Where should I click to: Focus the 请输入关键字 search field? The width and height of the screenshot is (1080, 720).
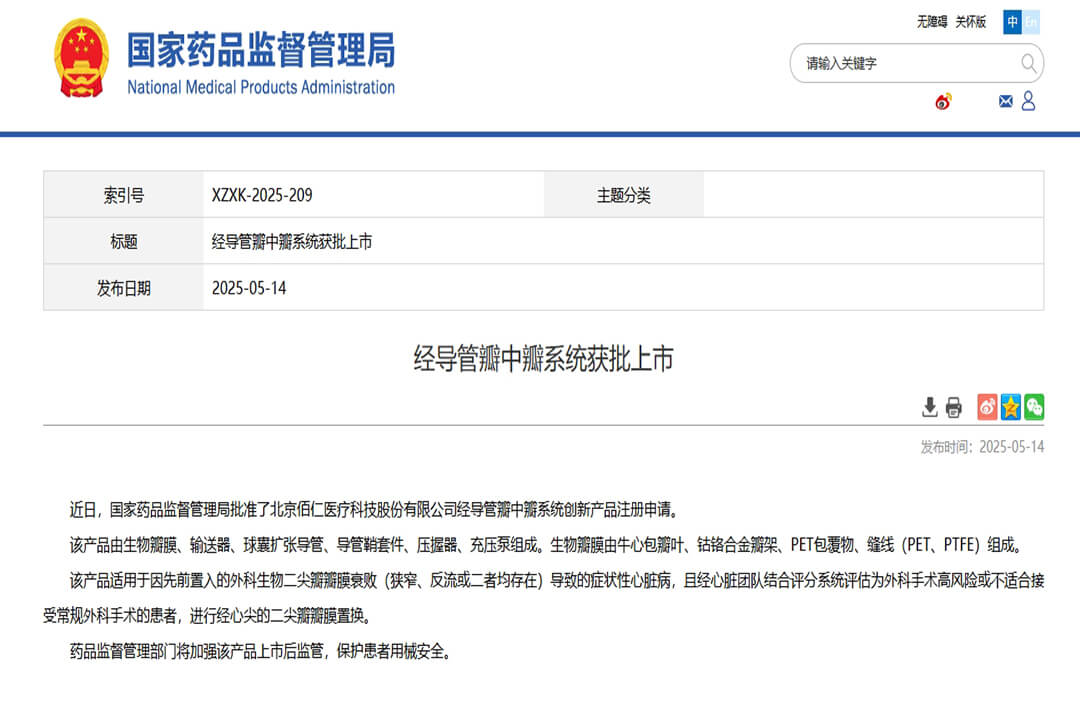click(x=916, y=63)
